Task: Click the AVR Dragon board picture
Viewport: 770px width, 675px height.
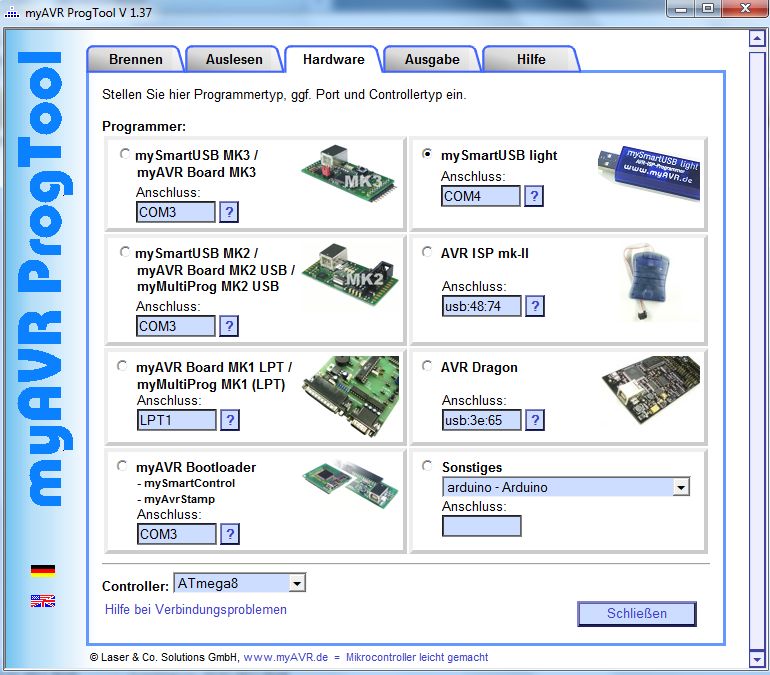Action: pyautogui.click(x=651, y=390)
